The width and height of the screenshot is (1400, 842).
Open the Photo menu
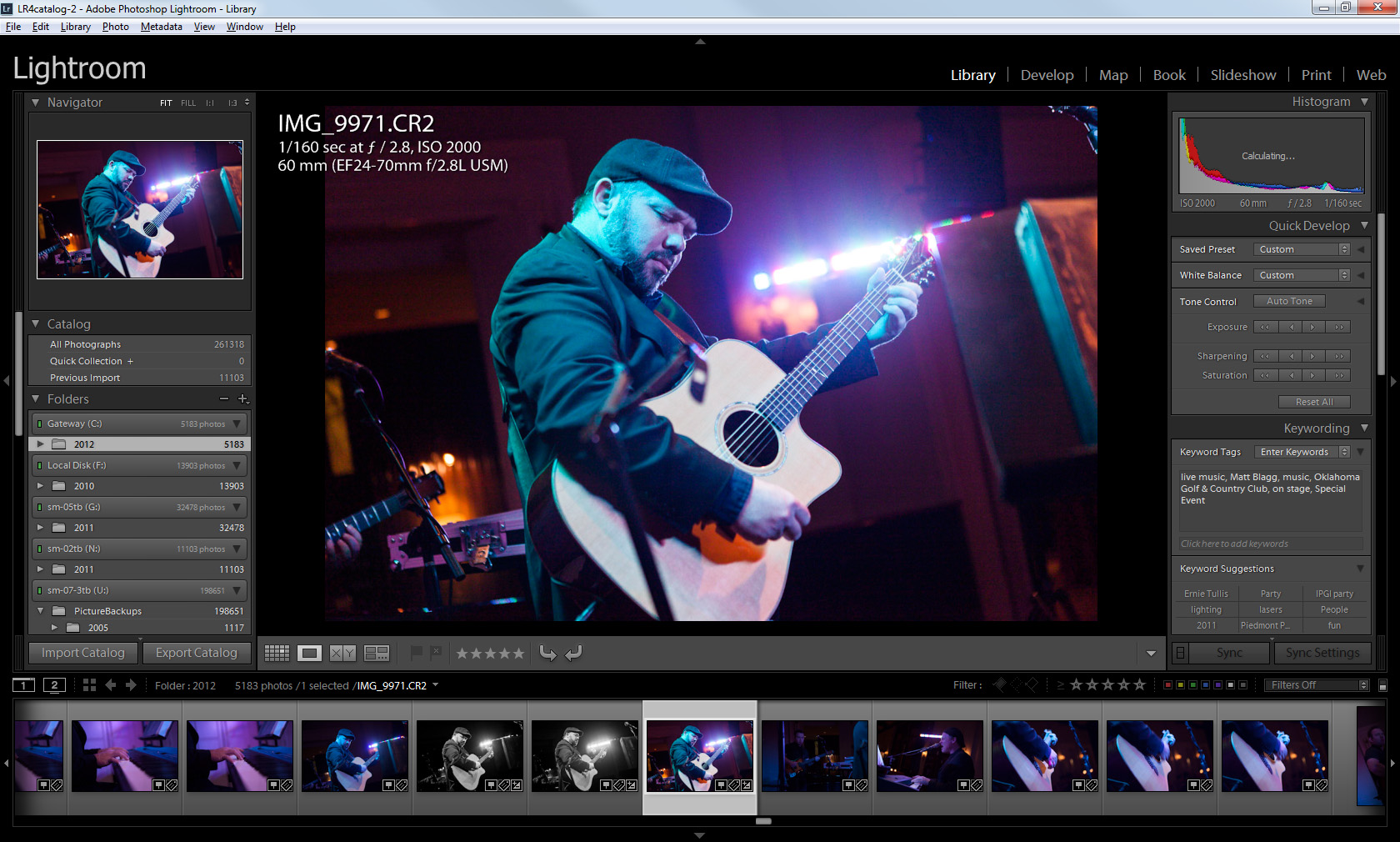pos(116,27)
